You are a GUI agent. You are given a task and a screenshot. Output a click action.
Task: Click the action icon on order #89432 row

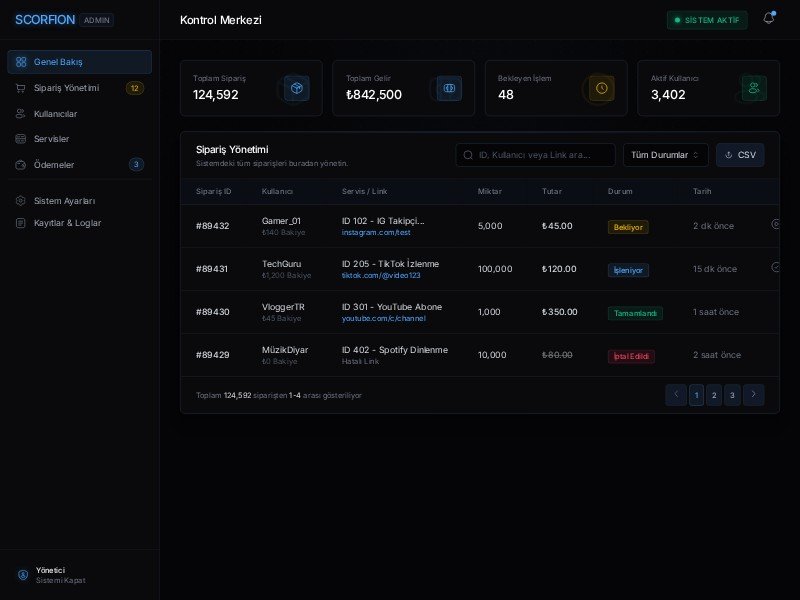pos(775,225)
